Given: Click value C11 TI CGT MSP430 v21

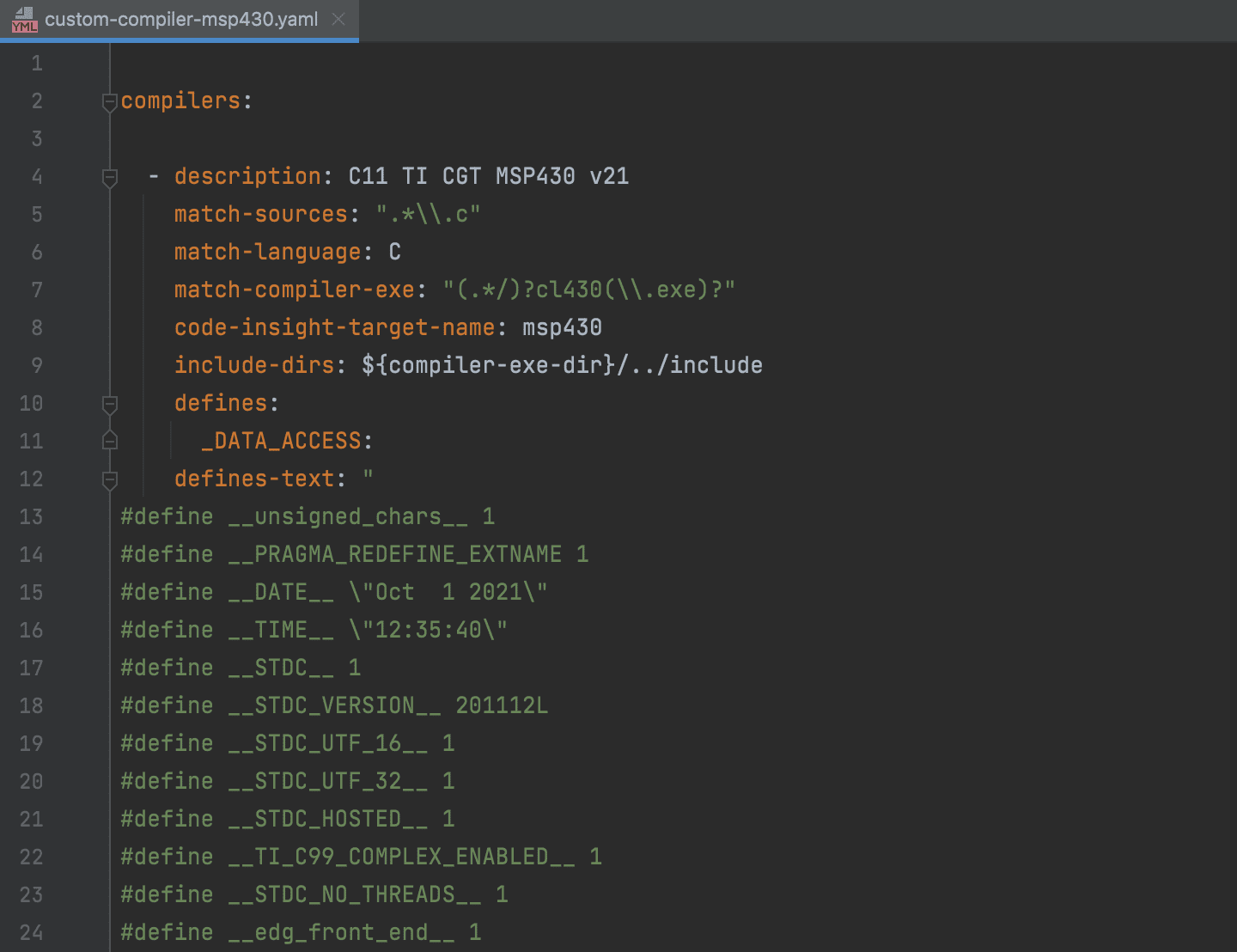Looking at the screenshot, I should coord(489,176).
